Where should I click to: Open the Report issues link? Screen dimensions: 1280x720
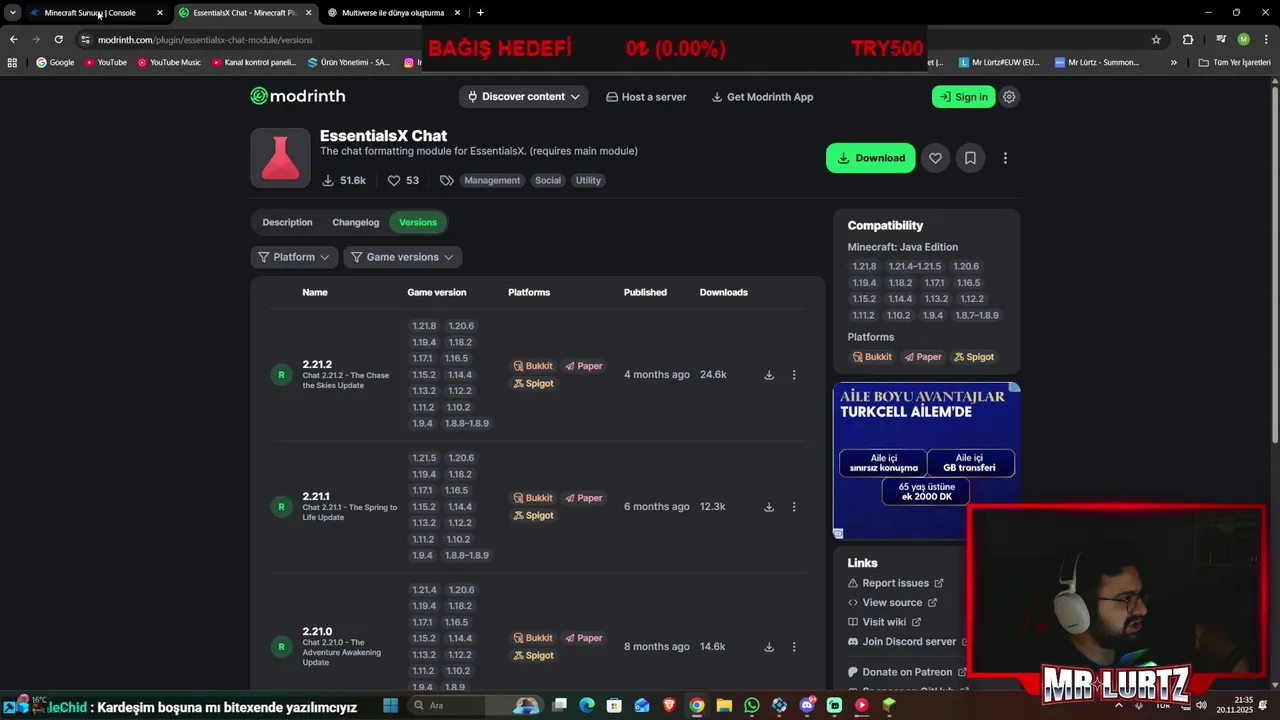(x=896, y=583)
